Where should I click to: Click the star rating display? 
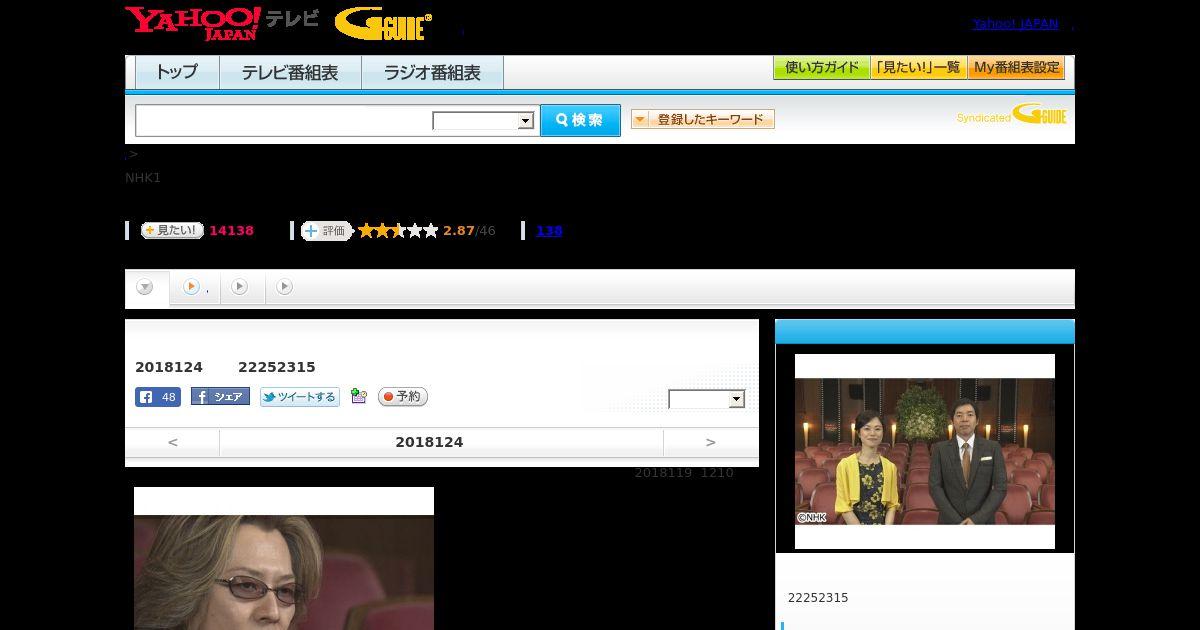click(398, 231)
